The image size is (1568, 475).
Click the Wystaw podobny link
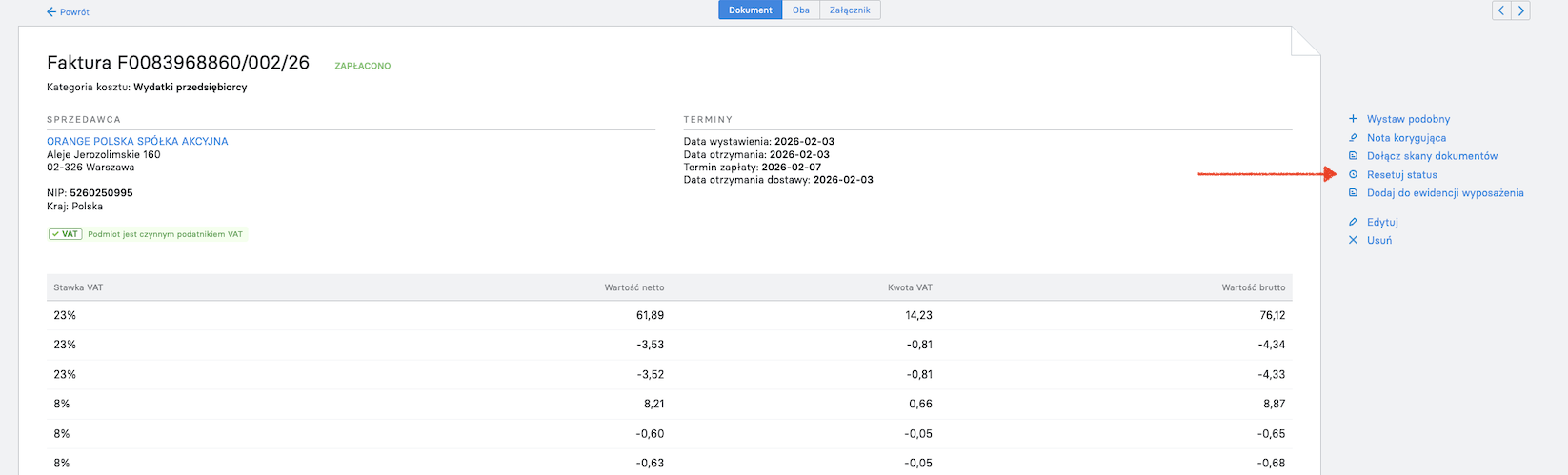(1408, 119)
